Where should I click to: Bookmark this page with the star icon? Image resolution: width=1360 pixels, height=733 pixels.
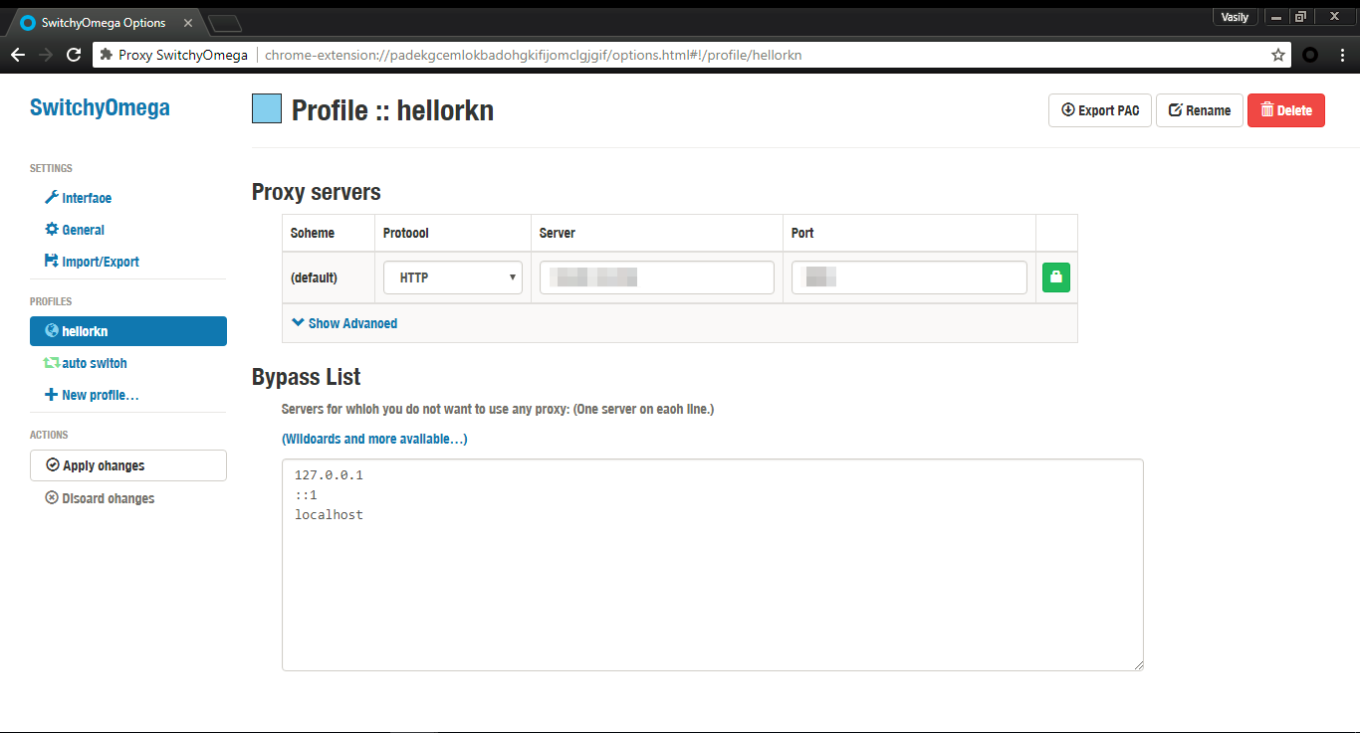1278,55
